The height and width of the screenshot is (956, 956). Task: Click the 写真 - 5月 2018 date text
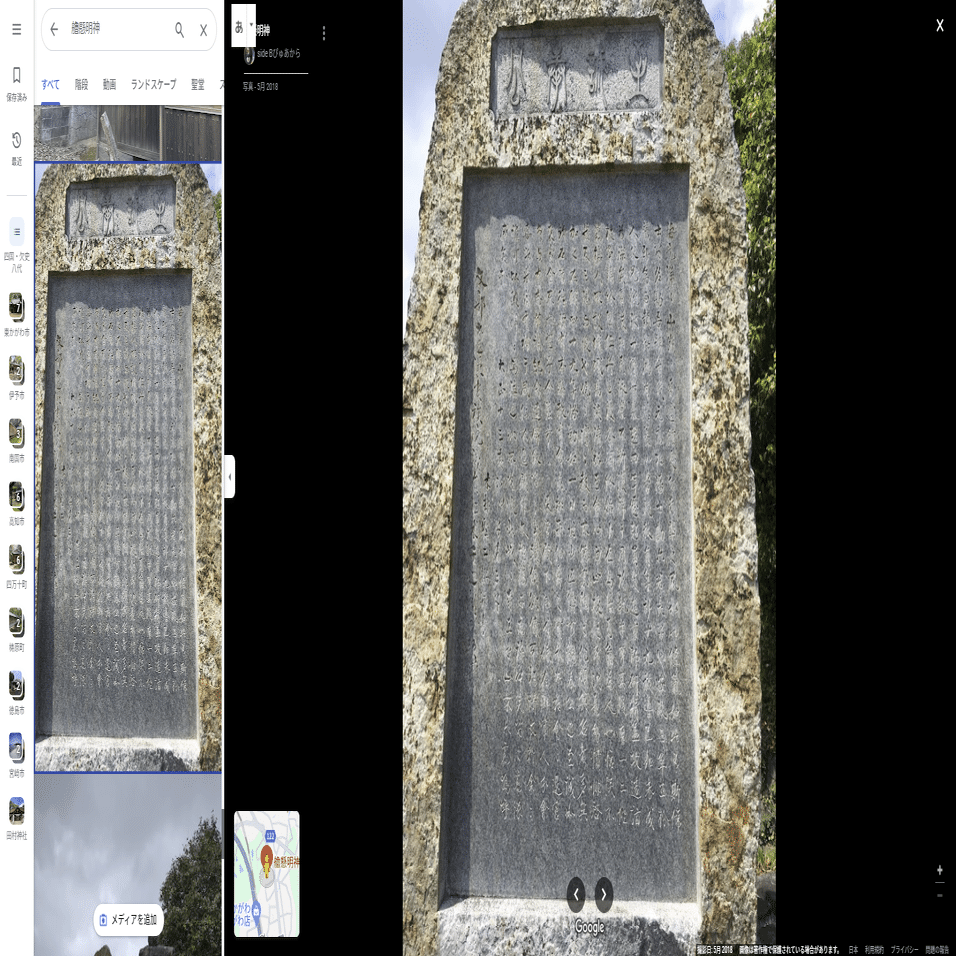tap(260, 87)
